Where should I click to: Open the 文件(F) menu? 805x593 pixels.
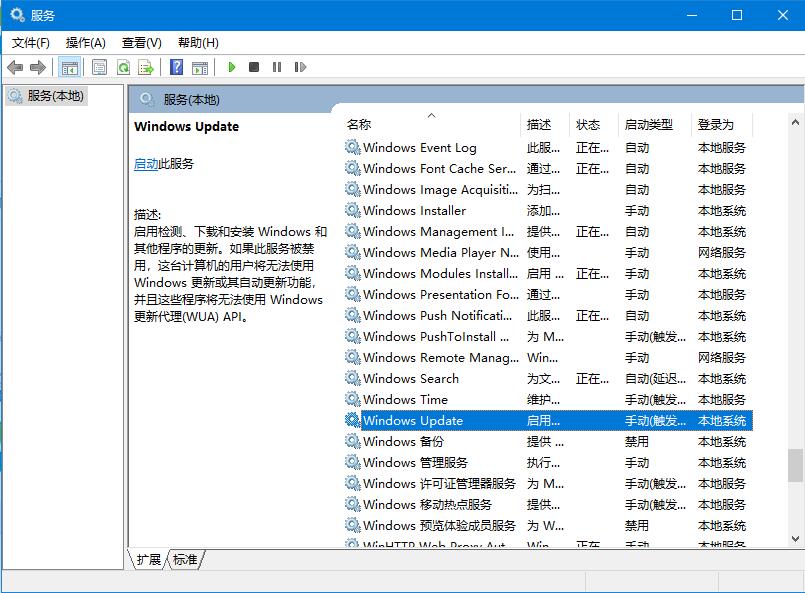coord(31,43)
